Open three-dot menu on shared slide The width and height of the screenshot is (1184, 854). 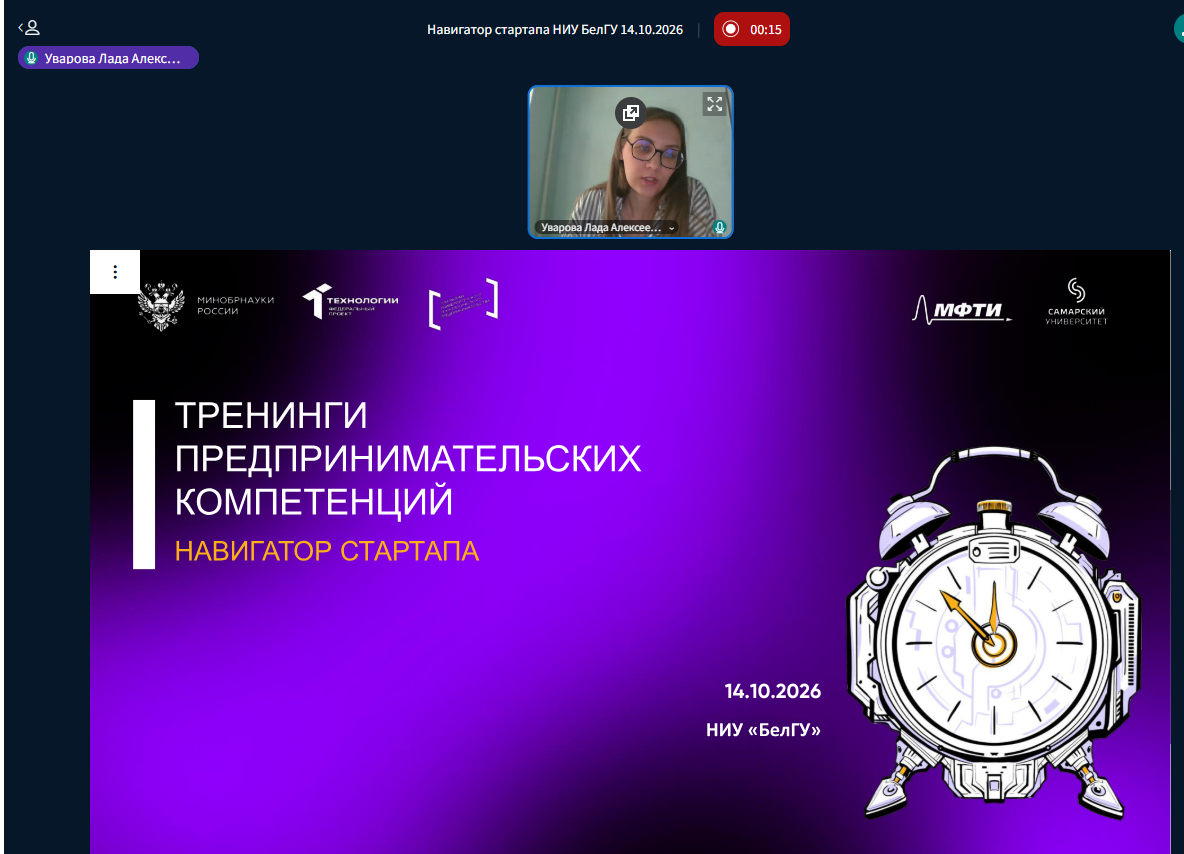point(115,272)
